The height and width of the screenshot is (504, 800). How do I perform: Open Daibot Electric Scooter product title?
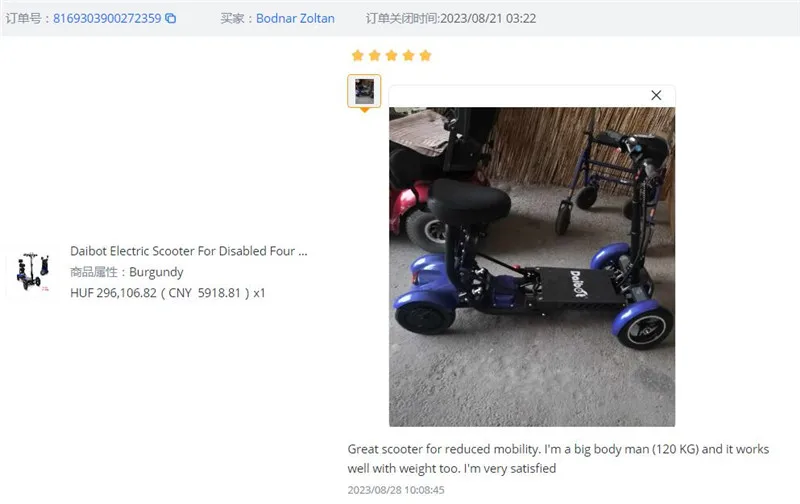[189, 251]
